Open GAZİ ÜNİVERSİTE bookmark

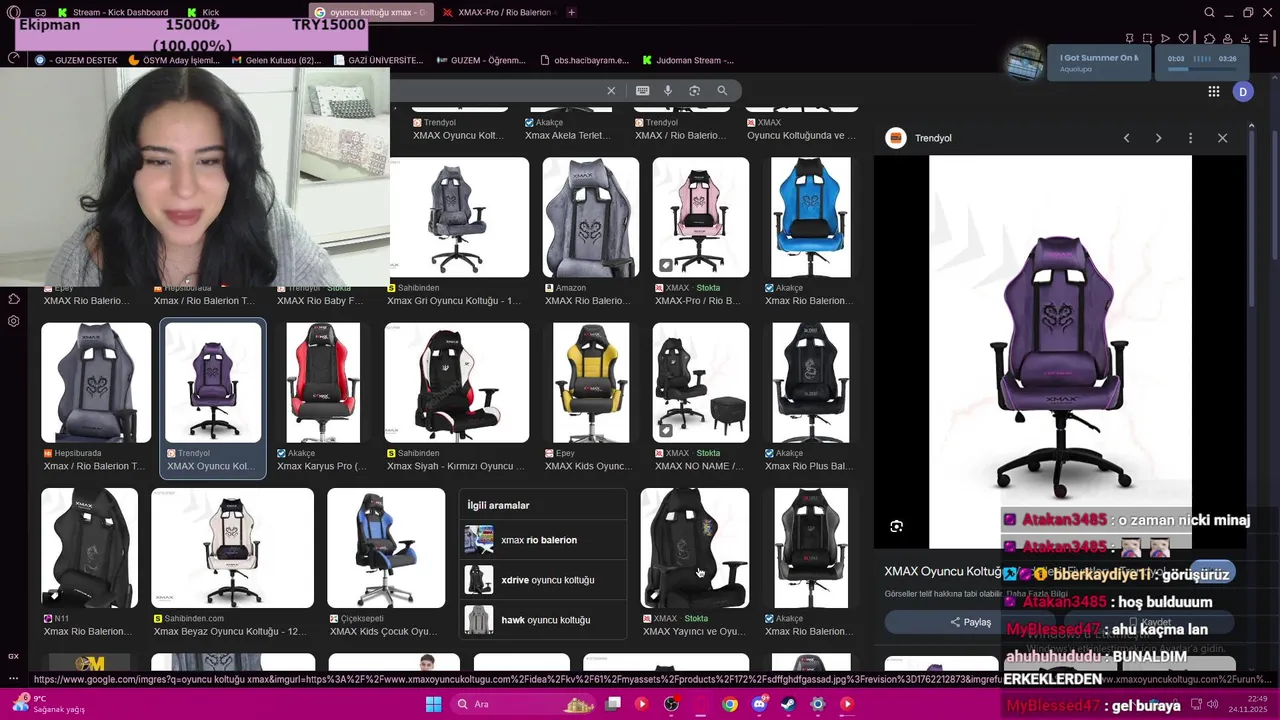click(x=377, y=60)
